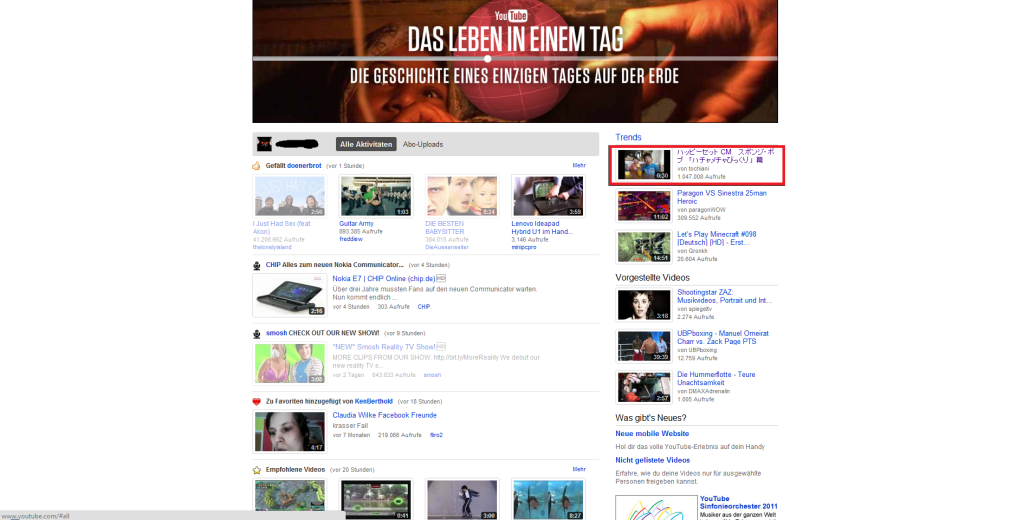
Task: Click the thumbs-up icon beside Gefällt doenerbrot
Action: (x=256, y=166)
